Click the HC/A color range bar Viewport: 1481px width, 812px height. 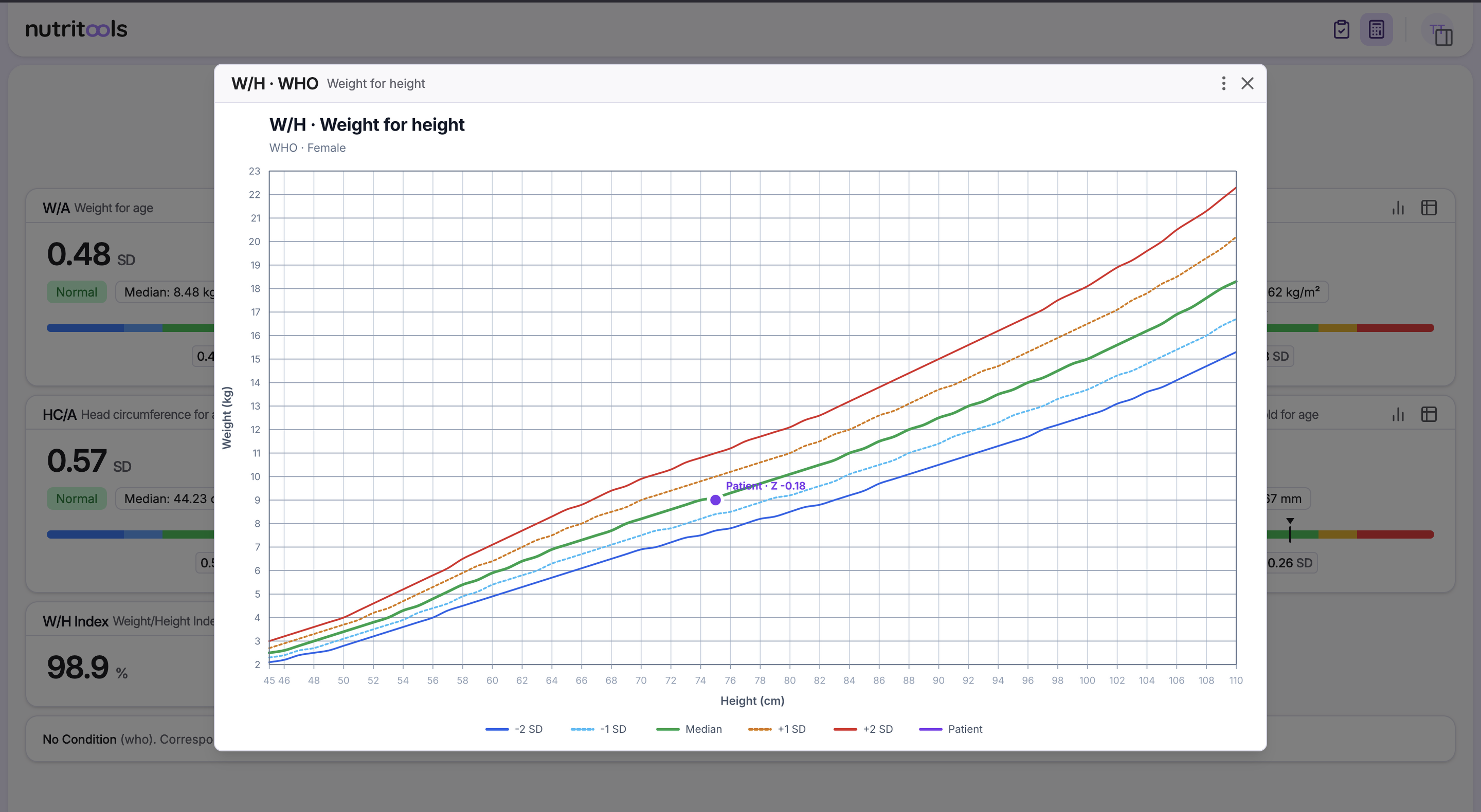131,534
